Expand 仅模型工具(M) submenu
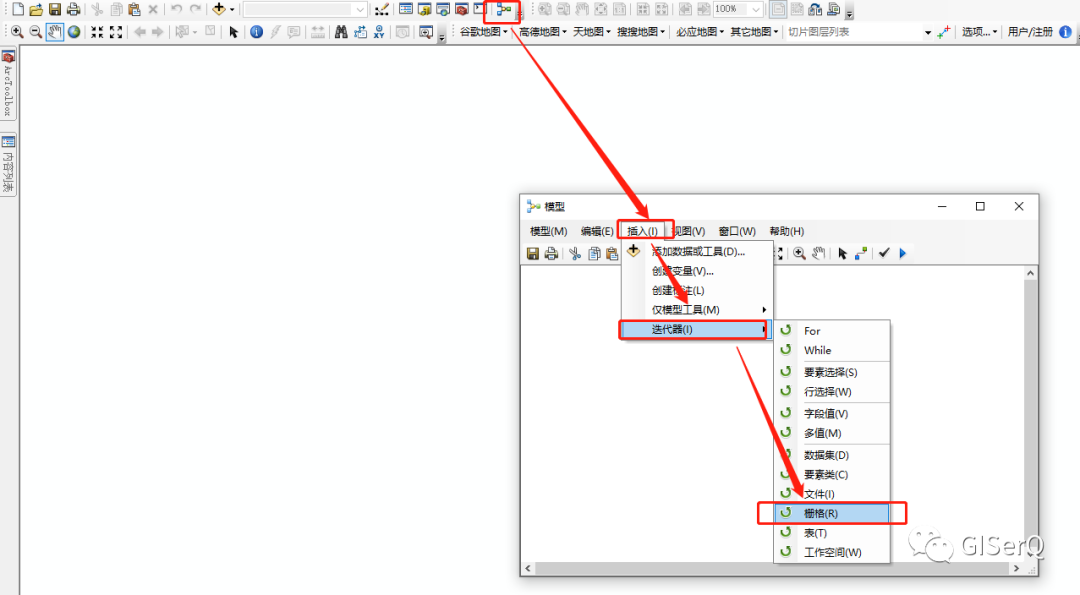This screenshot has height=595, width=1080. click(698, 310)
